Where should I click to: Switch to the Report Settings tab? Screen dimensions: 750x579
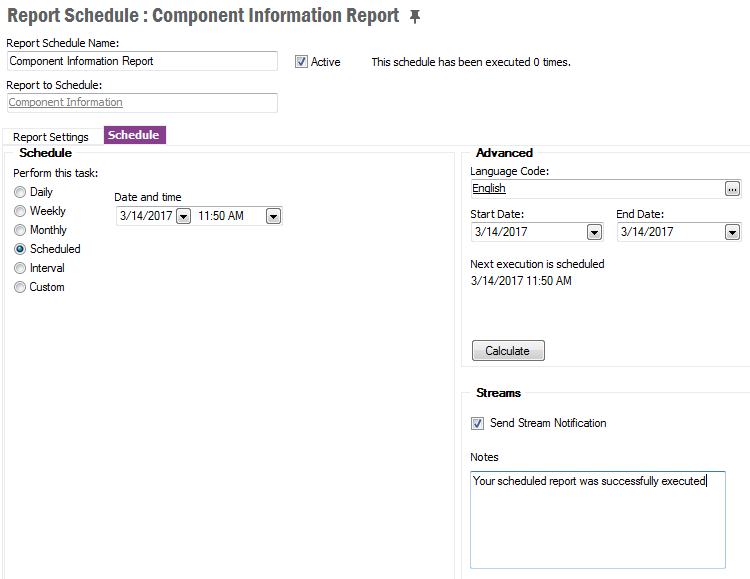tap(51, 137)
